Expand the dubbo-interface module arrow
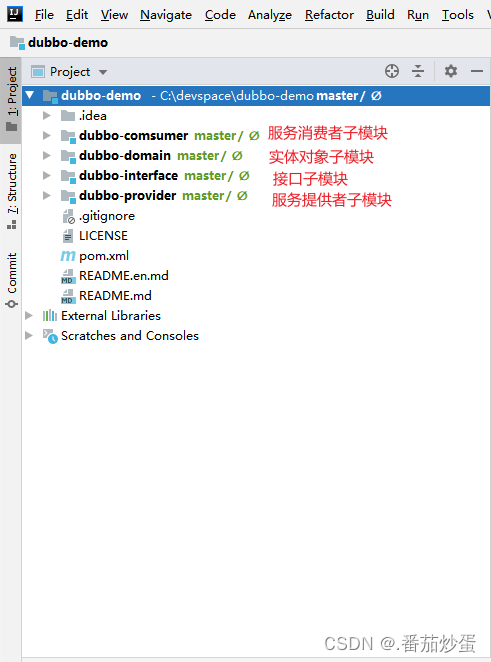Screen dimensions: 491x662 click(x=47, y=176)
